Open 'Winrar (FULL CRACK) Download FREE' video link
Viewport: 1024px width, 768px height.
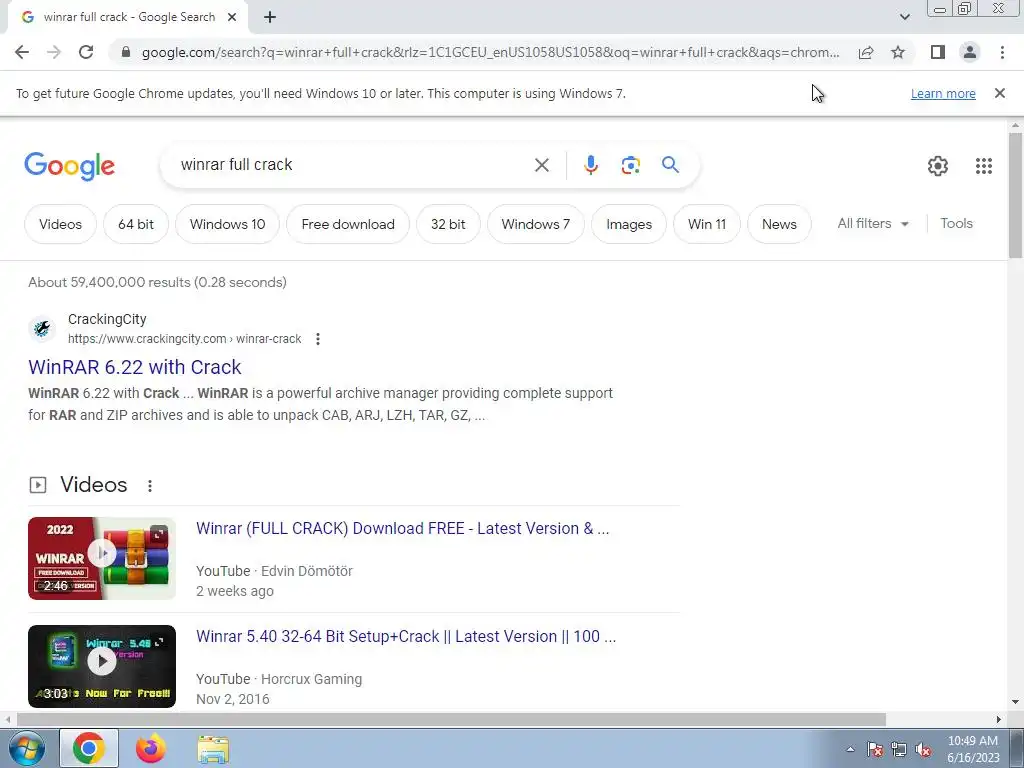(402, 528)
